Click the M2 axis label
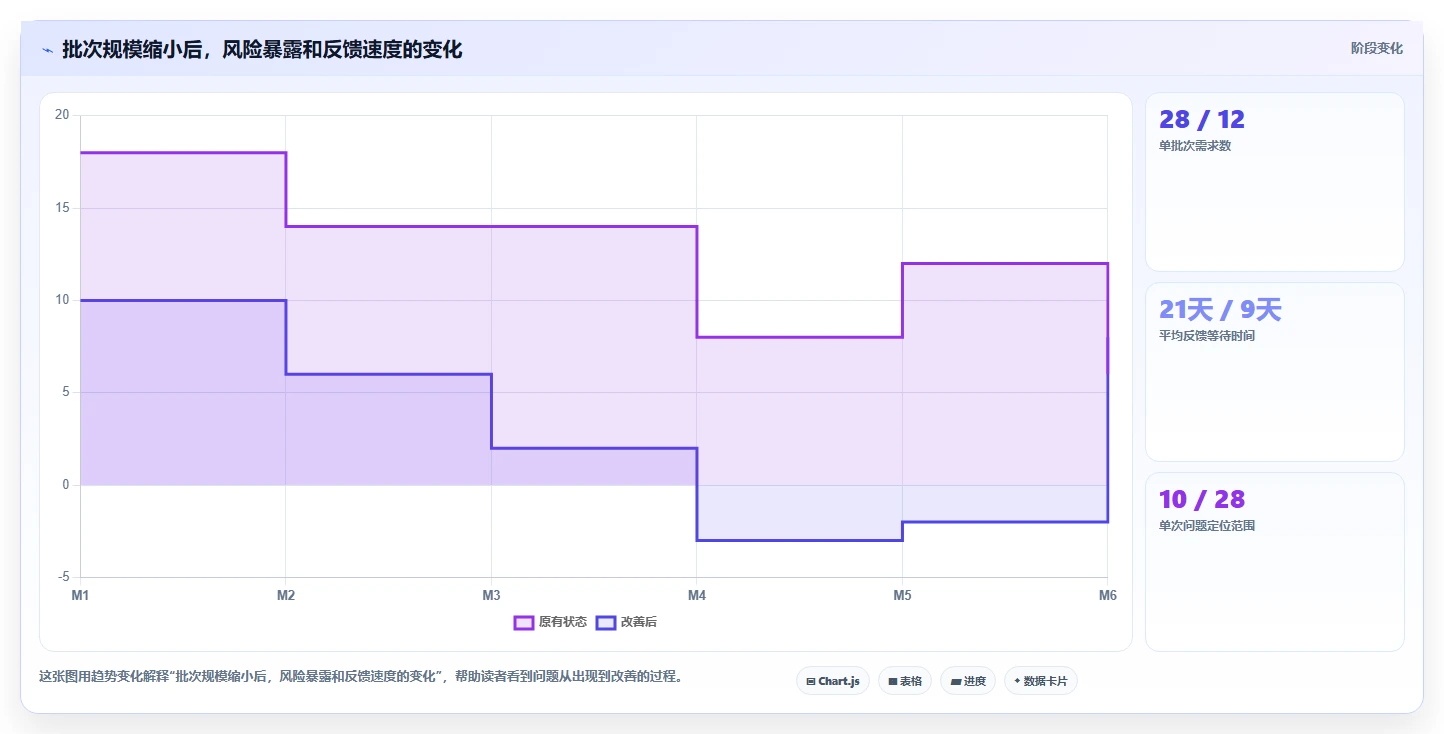Viewport: 1444px width, 734px height. [x=286, y=596]
